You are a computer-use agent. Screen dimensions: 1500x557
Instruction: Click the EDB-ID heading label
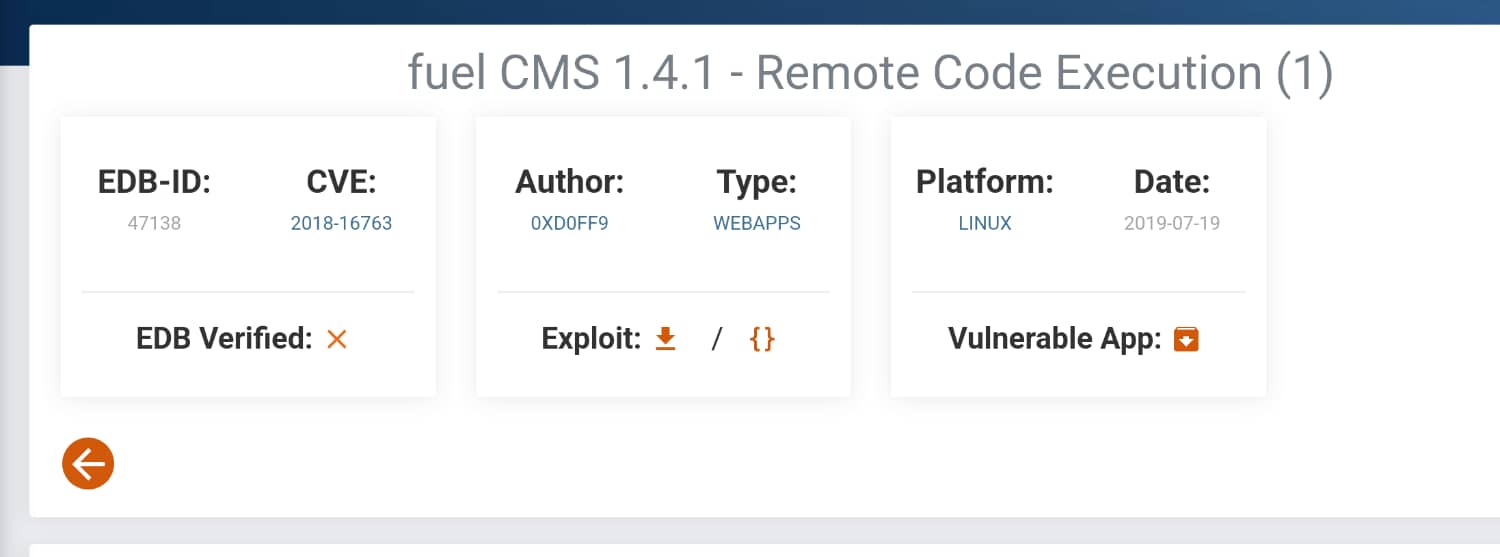tap(154, 183)
